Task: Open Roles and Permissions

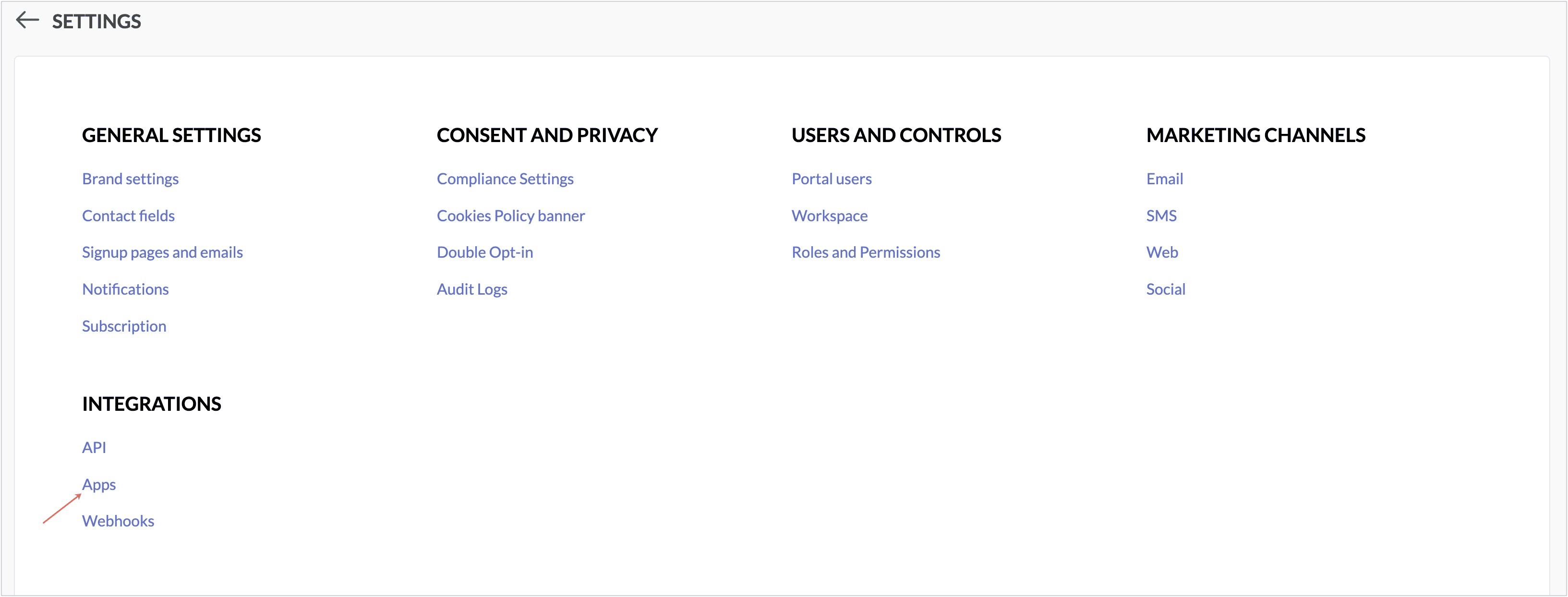Action: pyautogui.click(x=866, y=252)
